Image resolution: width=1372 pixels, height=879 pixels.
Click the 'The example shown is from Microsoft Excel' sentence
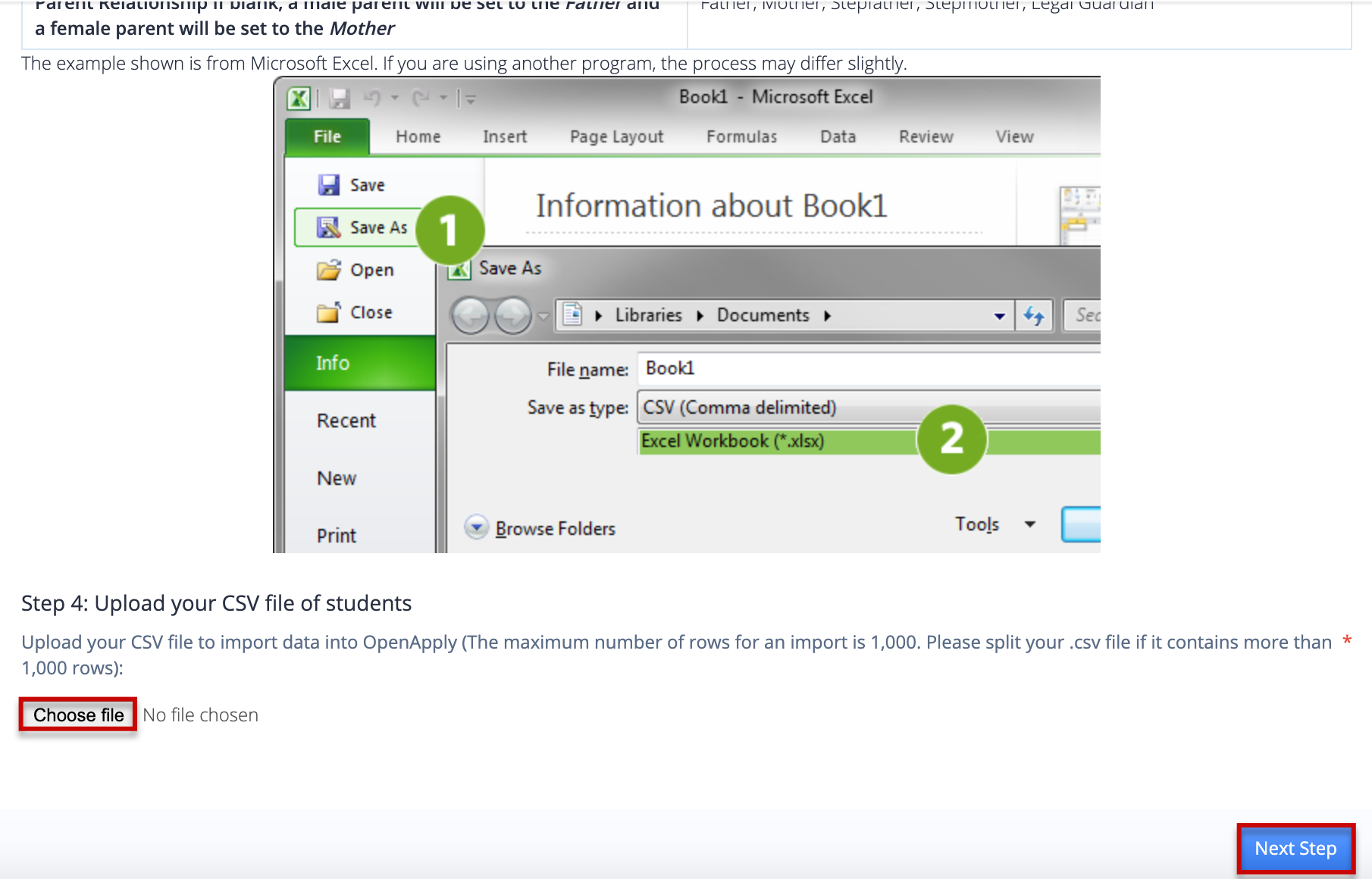(464, 64)
